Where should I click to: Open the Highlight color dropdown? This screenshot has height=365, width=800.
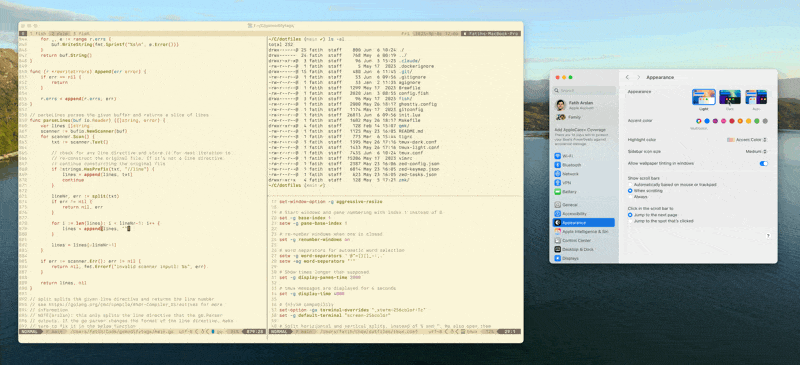point(747,139)
